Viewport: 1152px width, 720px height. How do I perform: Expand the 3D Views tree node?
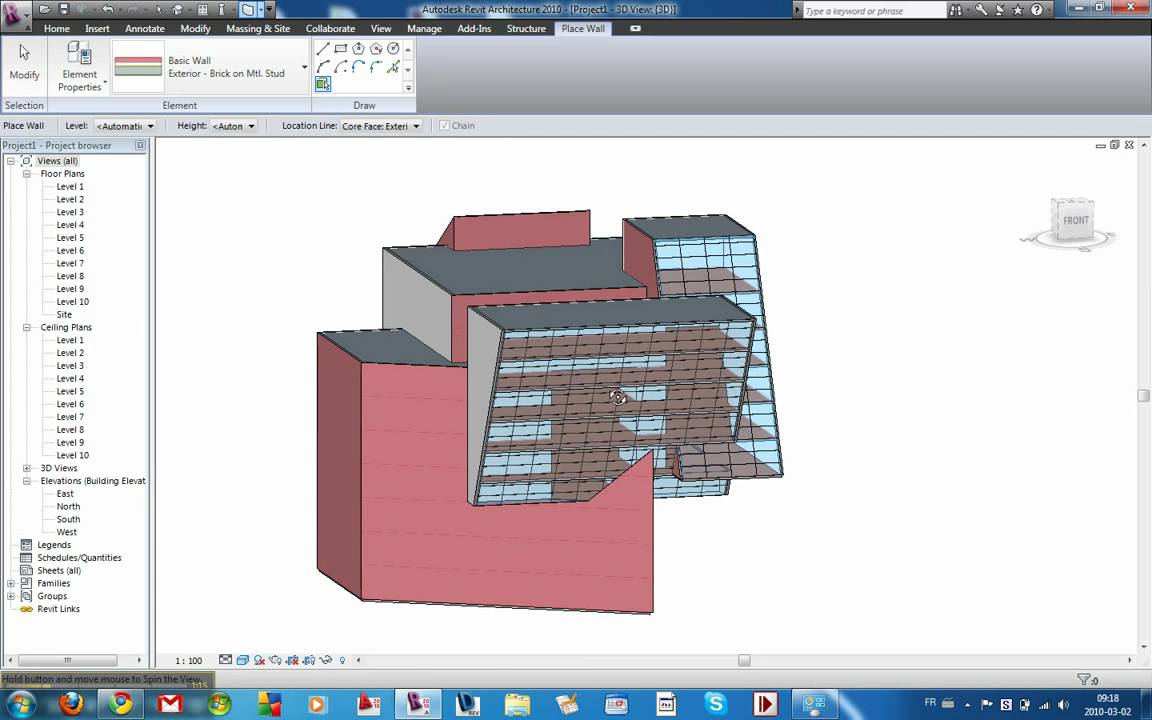coord(26,468)
